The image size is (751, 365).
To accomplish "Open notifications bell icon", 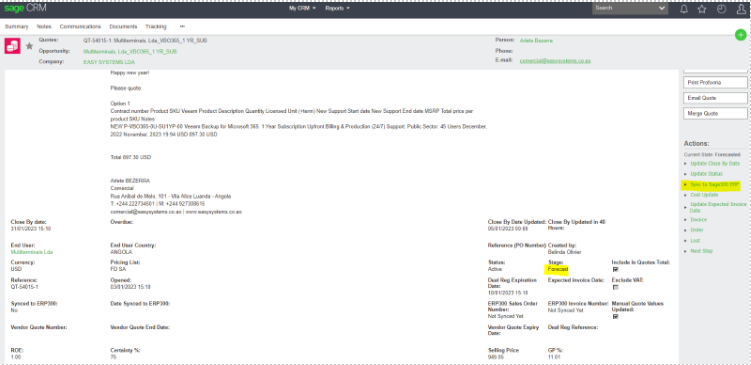I will pos(684,9).
